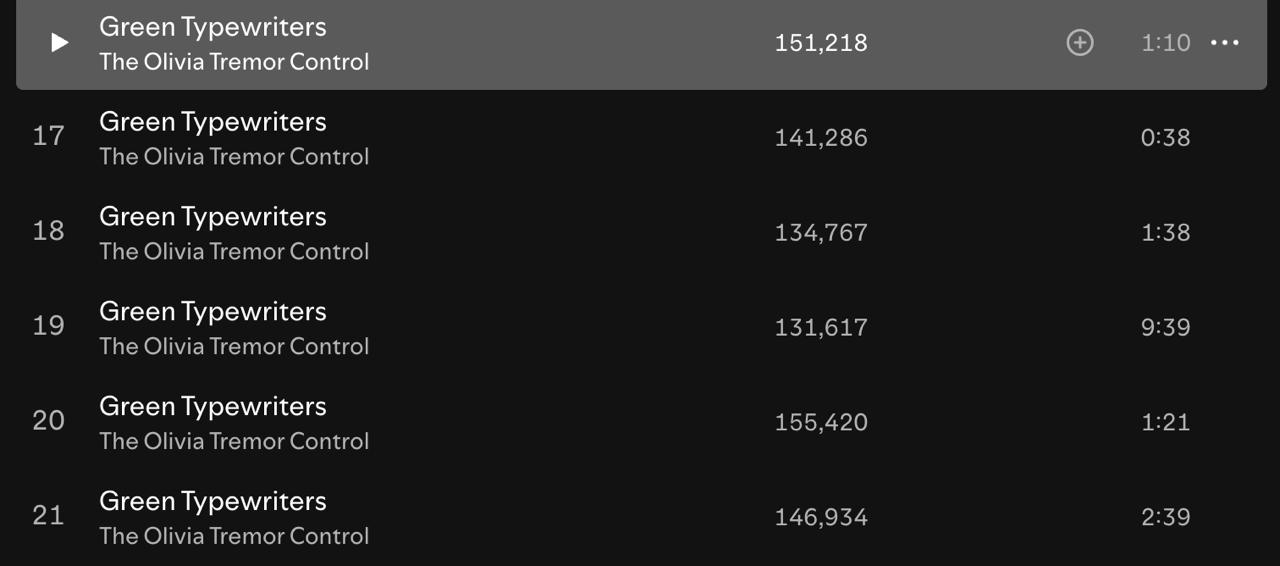Image resolution: width=1280 pixels, height=566 pixels.
Task: Click the title of the 9:39 track
Action: pyautogui.click(x=212, y=312)
